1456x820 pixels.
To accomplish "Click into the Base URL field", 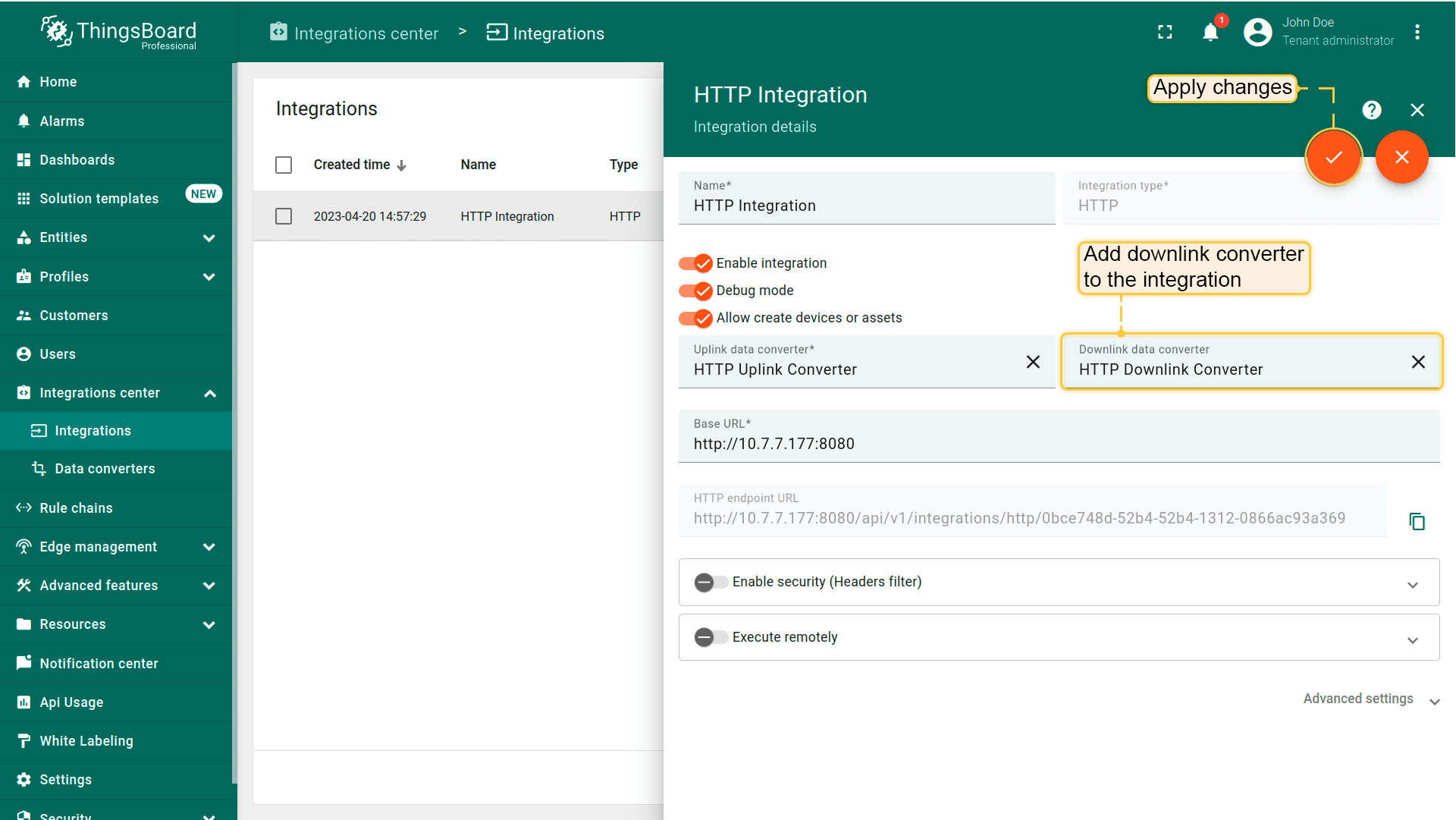I will tap(1058, 444).
